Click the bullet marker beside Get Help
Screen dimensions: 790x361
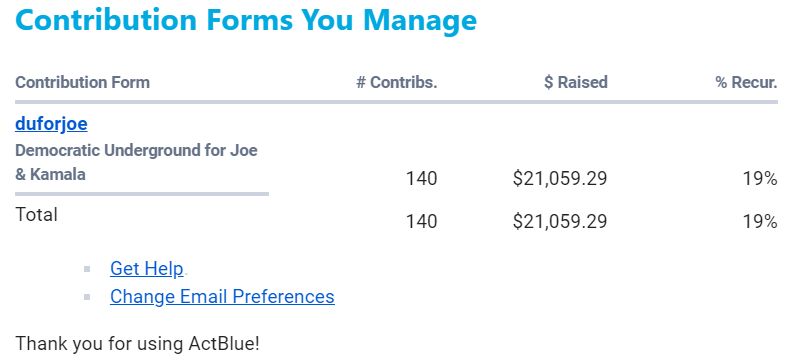87,269
